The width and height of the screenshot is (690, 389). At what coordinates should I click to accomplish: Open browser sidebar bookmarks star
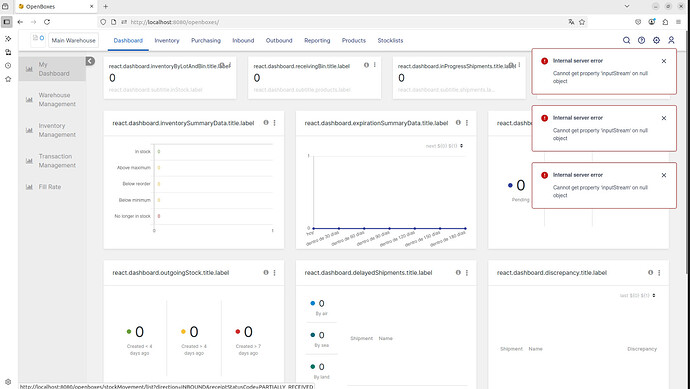tap(7, 79)
